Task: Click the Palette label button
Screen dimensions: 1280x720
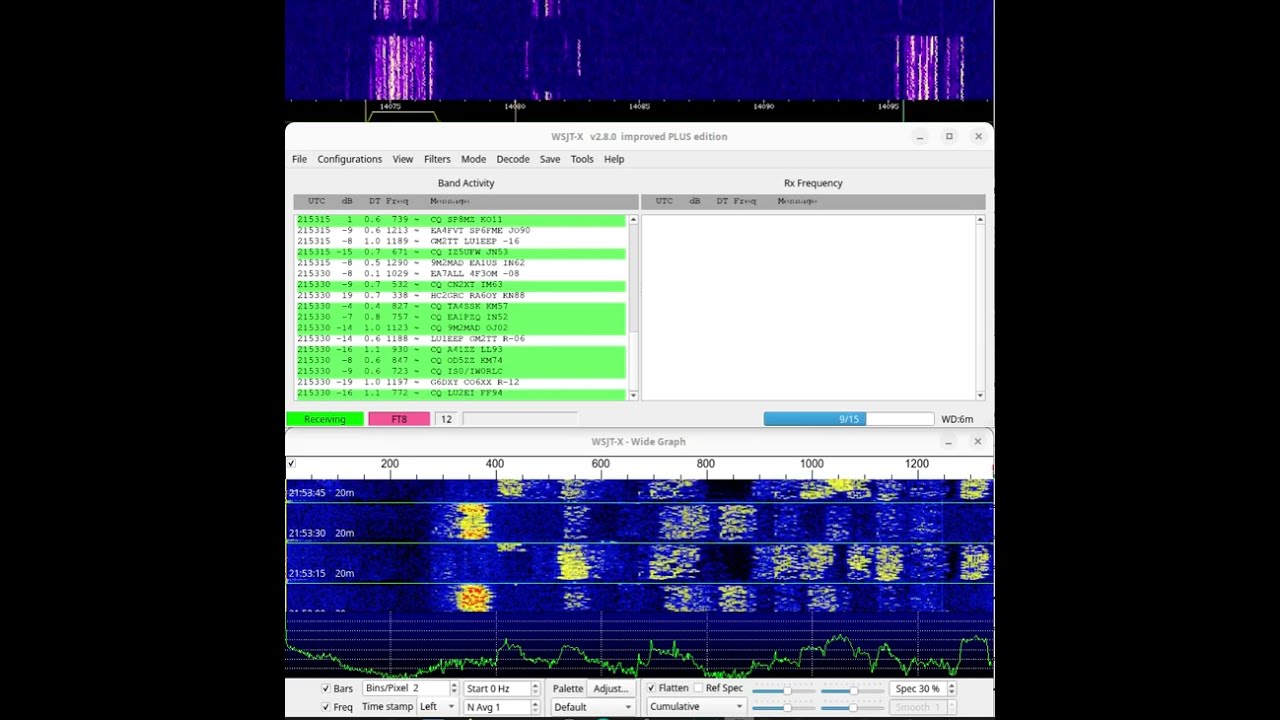Action: pos(568,689)
